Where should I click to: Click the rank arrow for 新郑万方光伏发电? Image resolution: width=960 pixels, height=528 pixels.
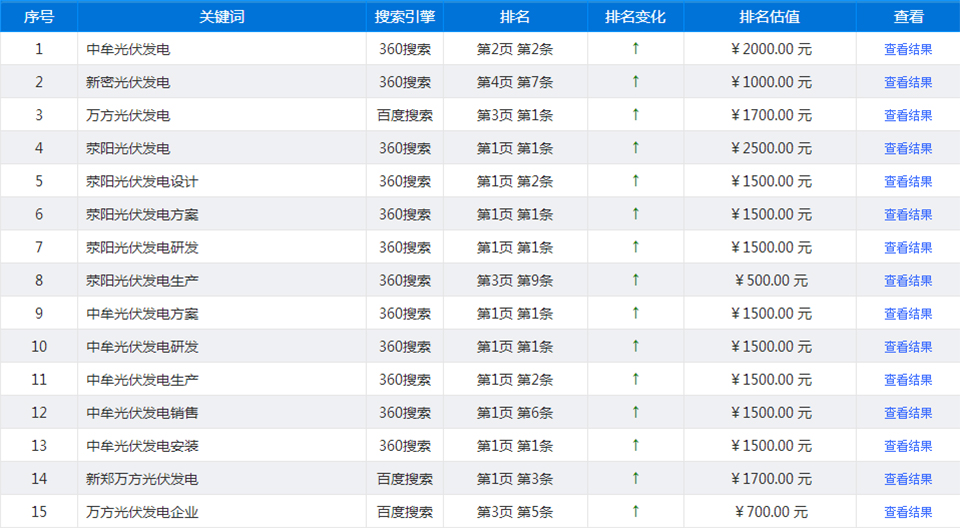click(x=636, y=478)
